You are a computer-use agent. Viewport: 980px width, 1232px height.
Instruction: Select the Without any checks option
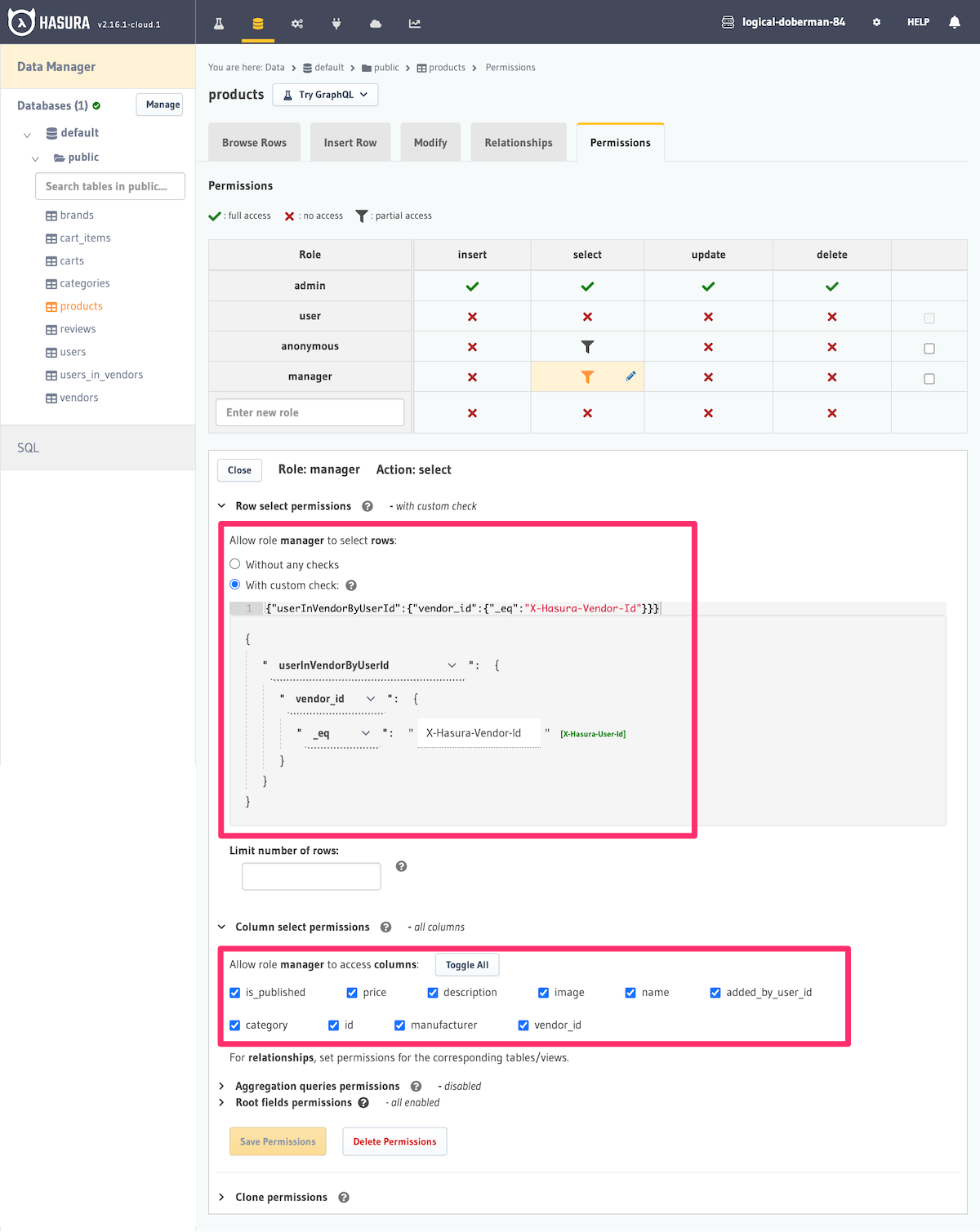(234, 563)
